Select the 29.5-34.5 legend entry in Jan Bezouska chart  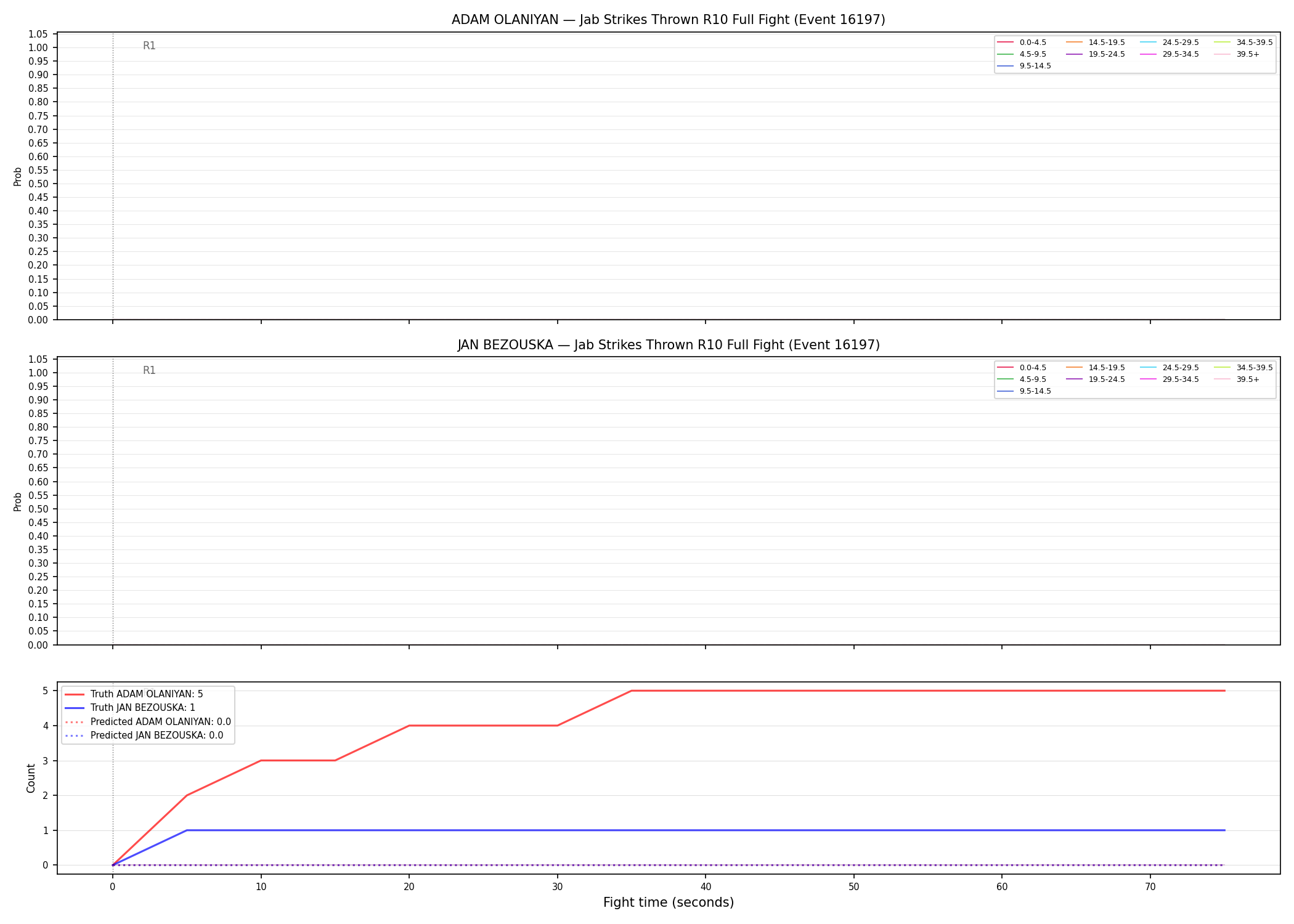coord(1169,379)
